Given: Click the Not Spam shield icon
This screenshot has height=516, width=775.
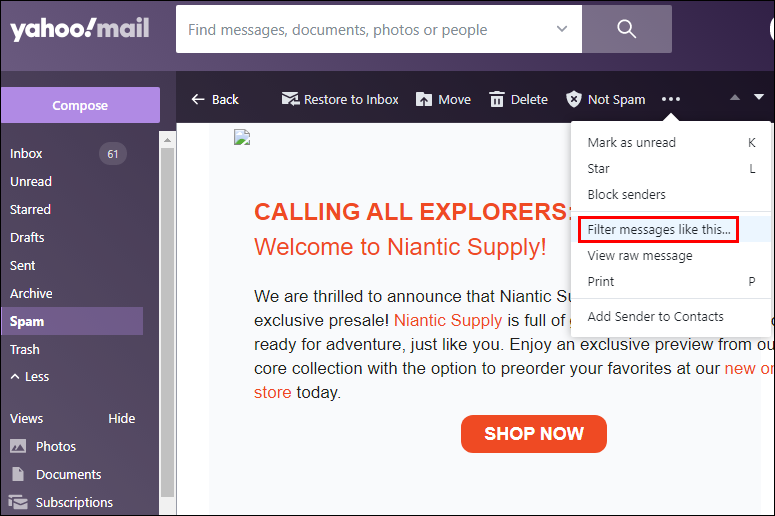Looking at the screenshot, I should pos(573,99).
